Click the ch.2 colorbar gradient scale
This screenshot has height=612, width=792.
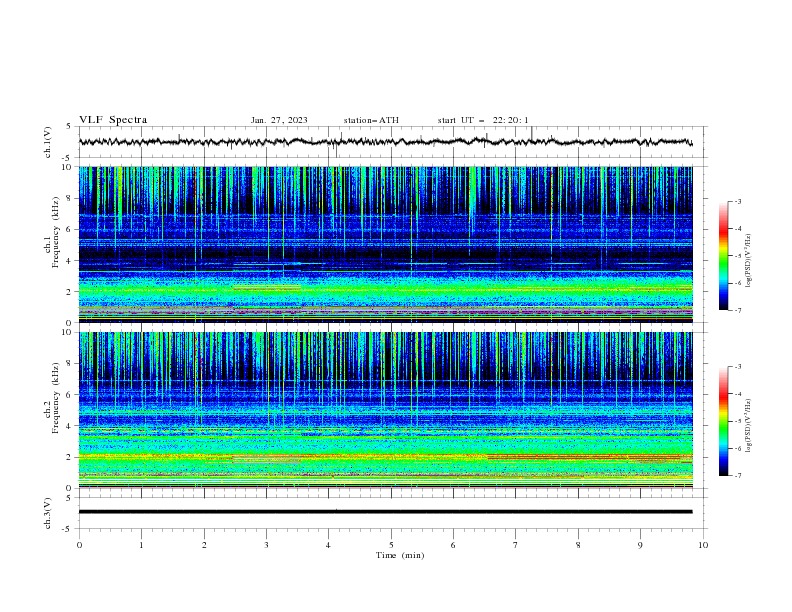(724, 421)
